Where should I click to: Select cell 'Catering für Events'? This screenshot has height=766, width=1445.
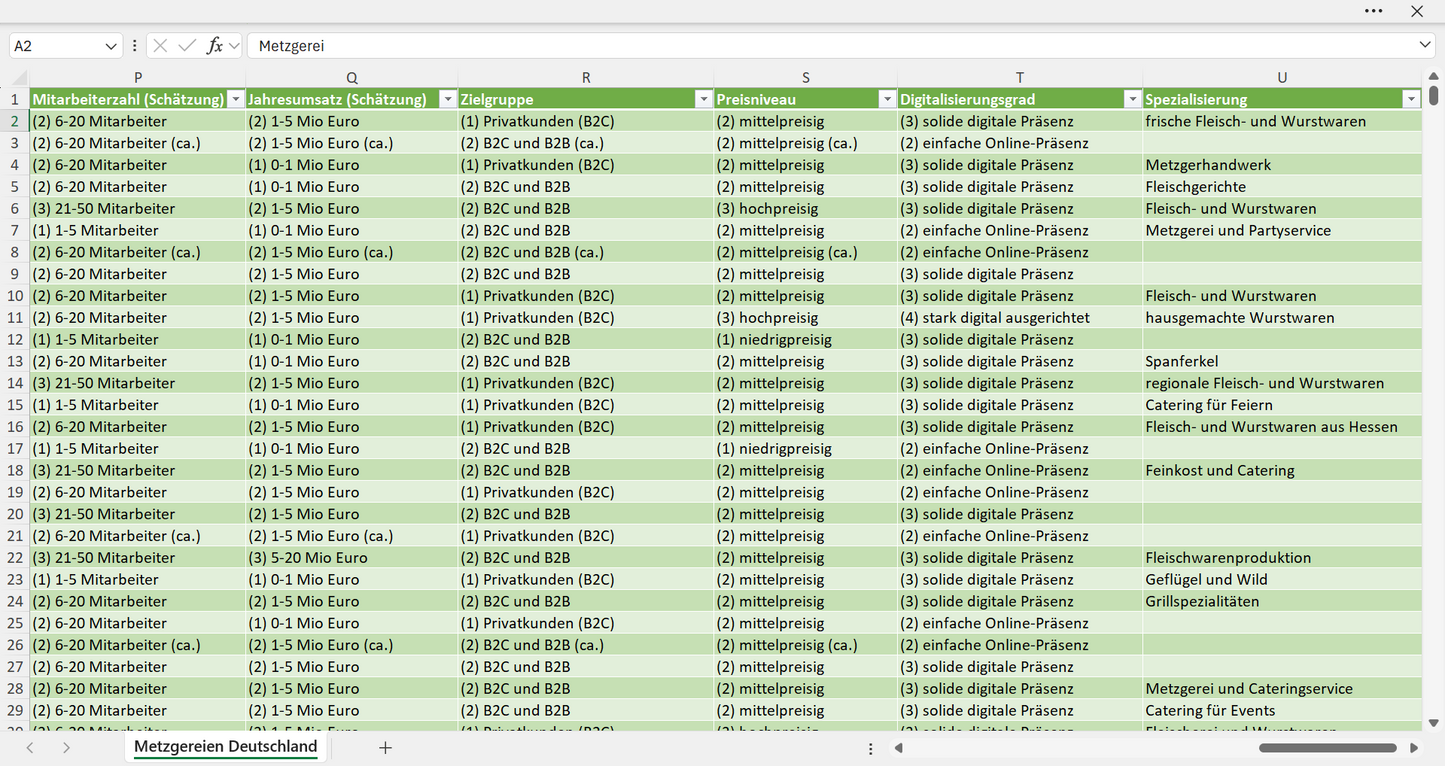[x=1282, y=711]
